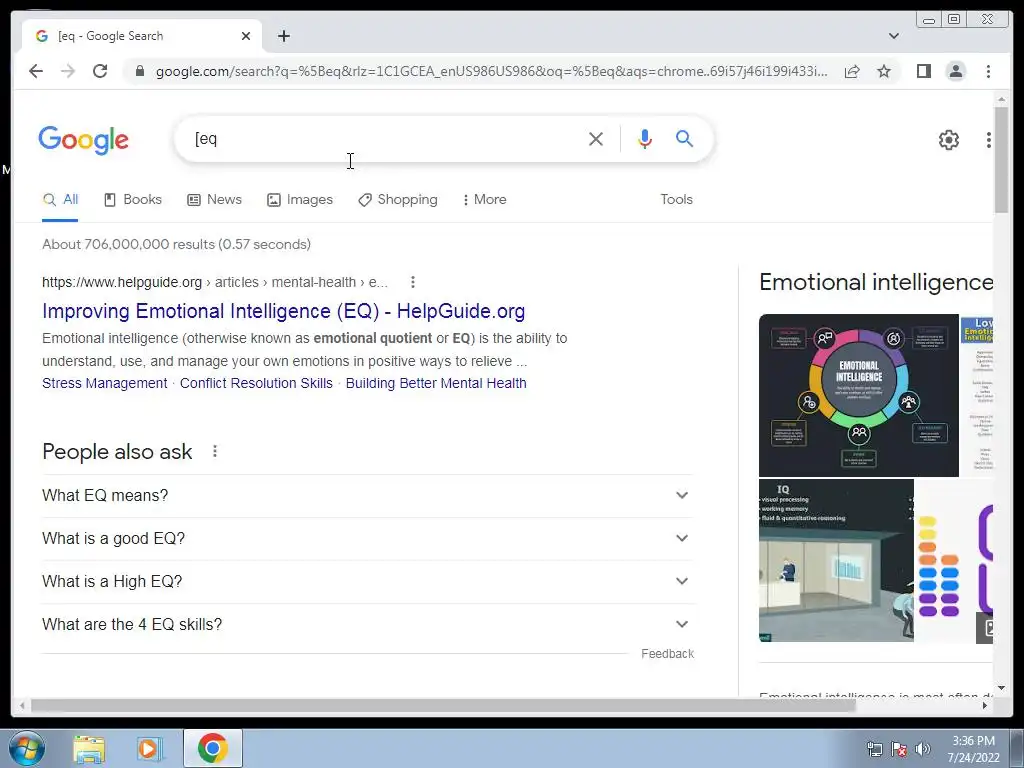Switch to the News tab

[214, 200]
